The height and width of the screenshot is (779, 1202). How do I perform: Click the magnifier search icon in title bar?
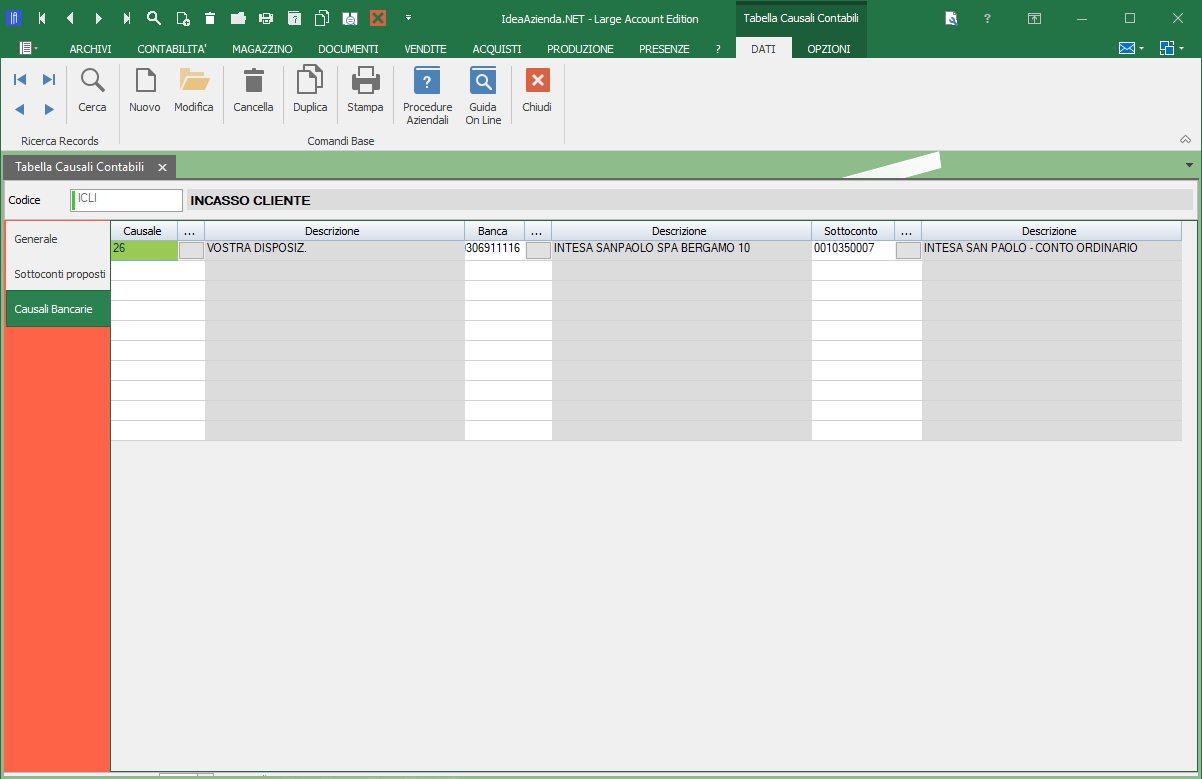(x=154, y=18)
